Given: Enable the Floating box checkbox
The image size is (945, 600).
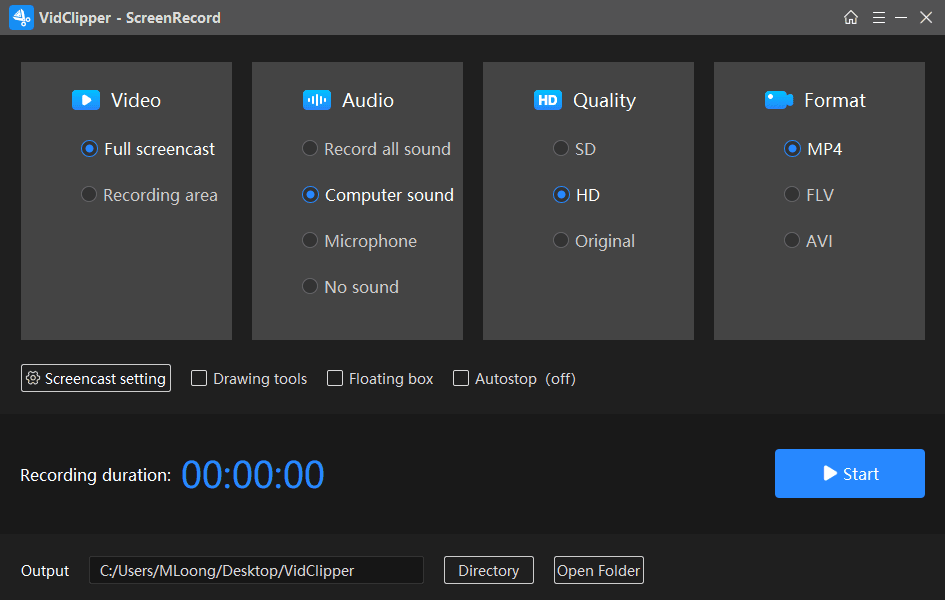Looking at the screenshot, I should (x=334, y=378).
